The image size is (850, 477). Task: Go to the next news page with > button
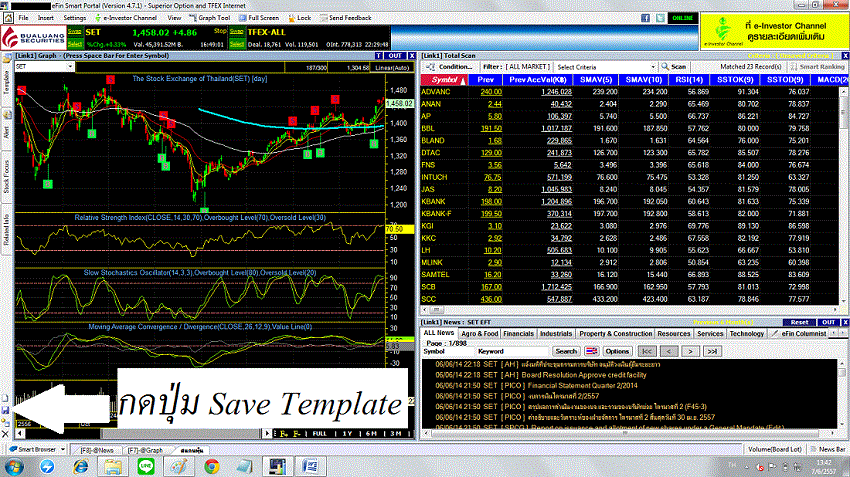point(690,351)
